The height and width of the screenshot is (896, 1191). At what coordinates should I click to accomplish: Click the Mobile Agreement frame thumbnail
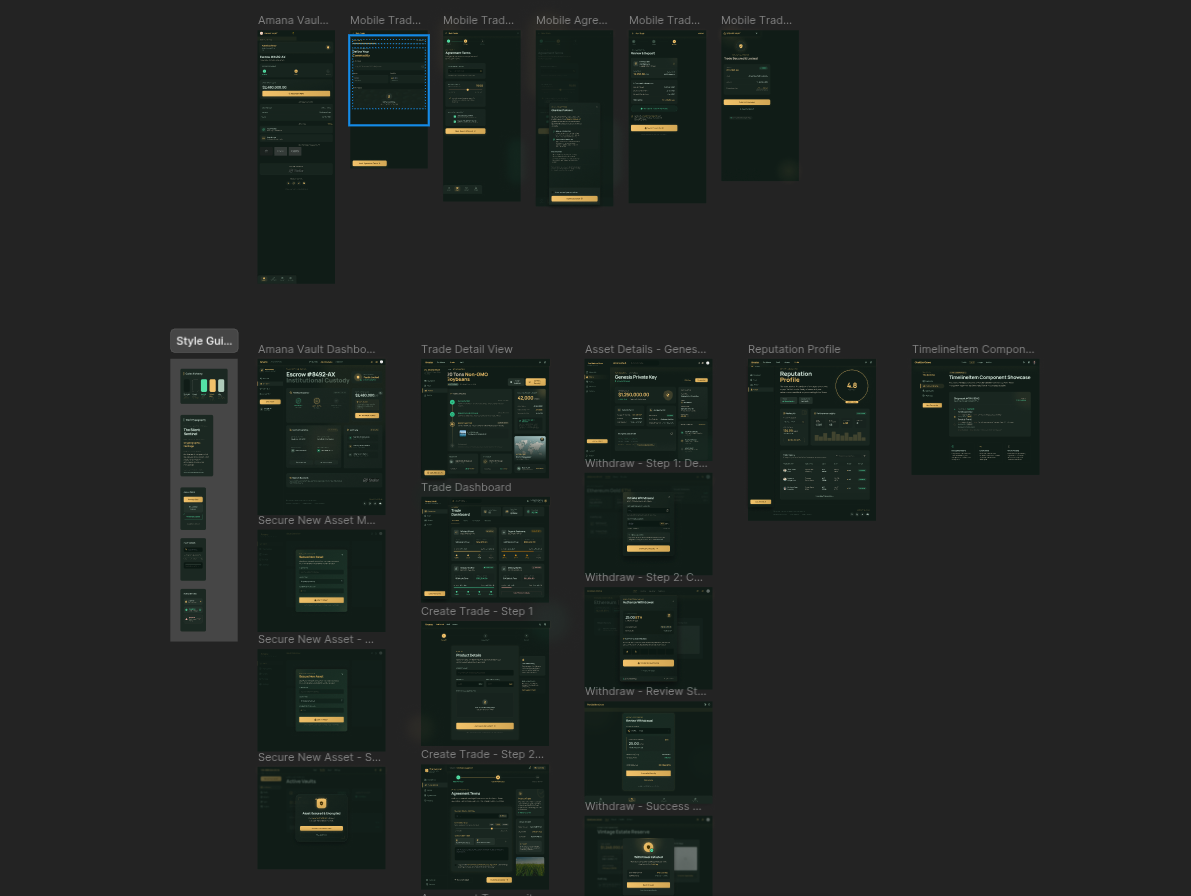574,118
